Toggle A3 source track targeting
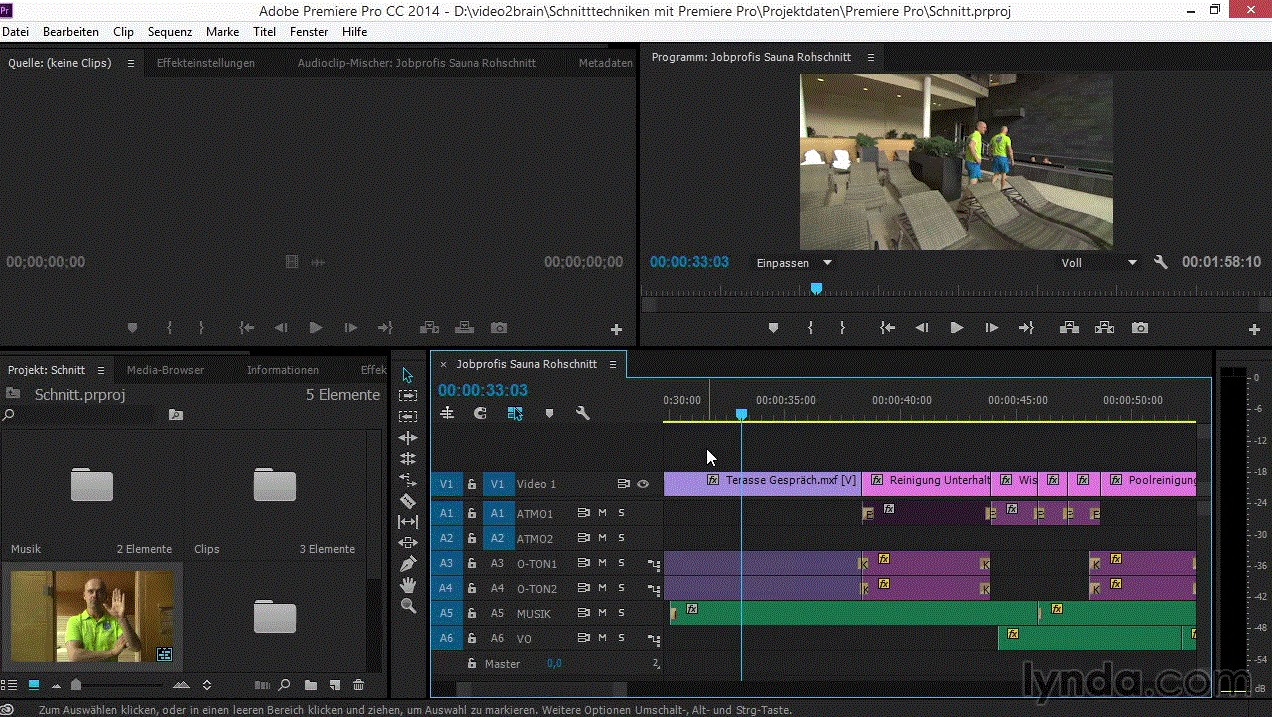 pyautogui.click(x=446, y=563)
